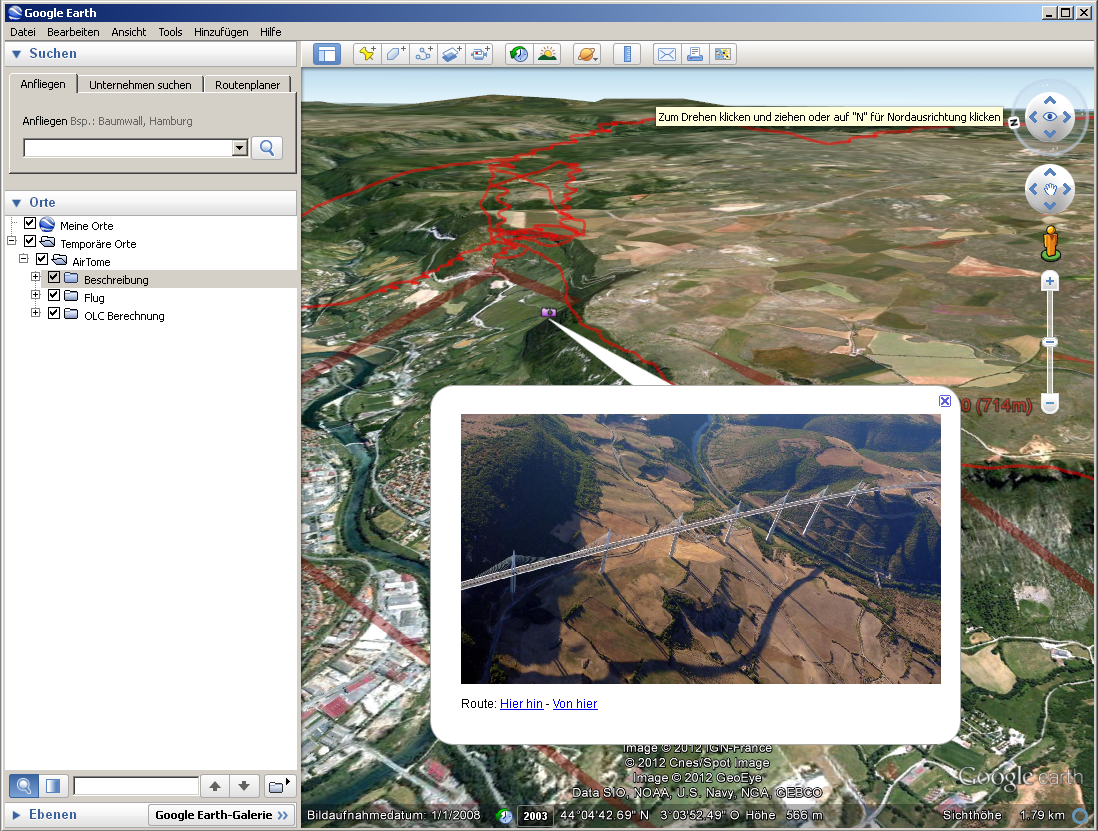Open the Anfliegen search history dropdown

click(240, 148)
